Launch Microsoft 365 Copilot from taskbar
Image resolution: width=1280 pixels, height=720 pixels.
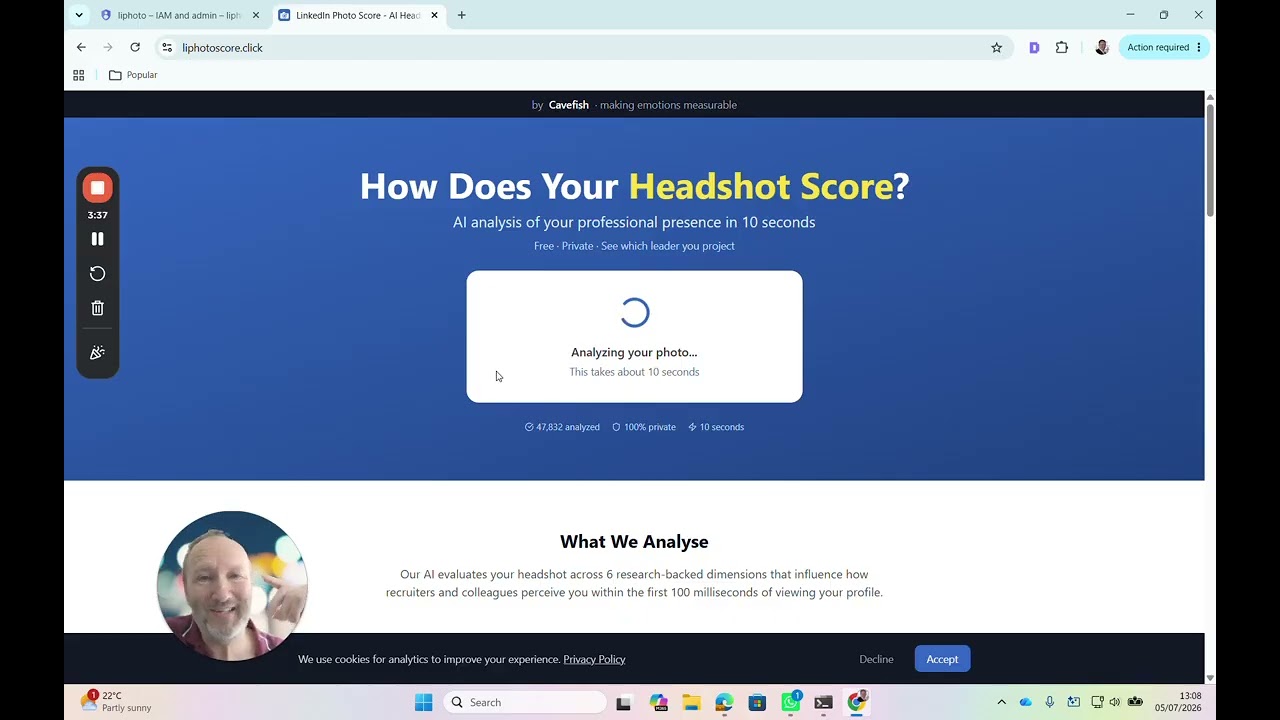click(x=658, y=702)
